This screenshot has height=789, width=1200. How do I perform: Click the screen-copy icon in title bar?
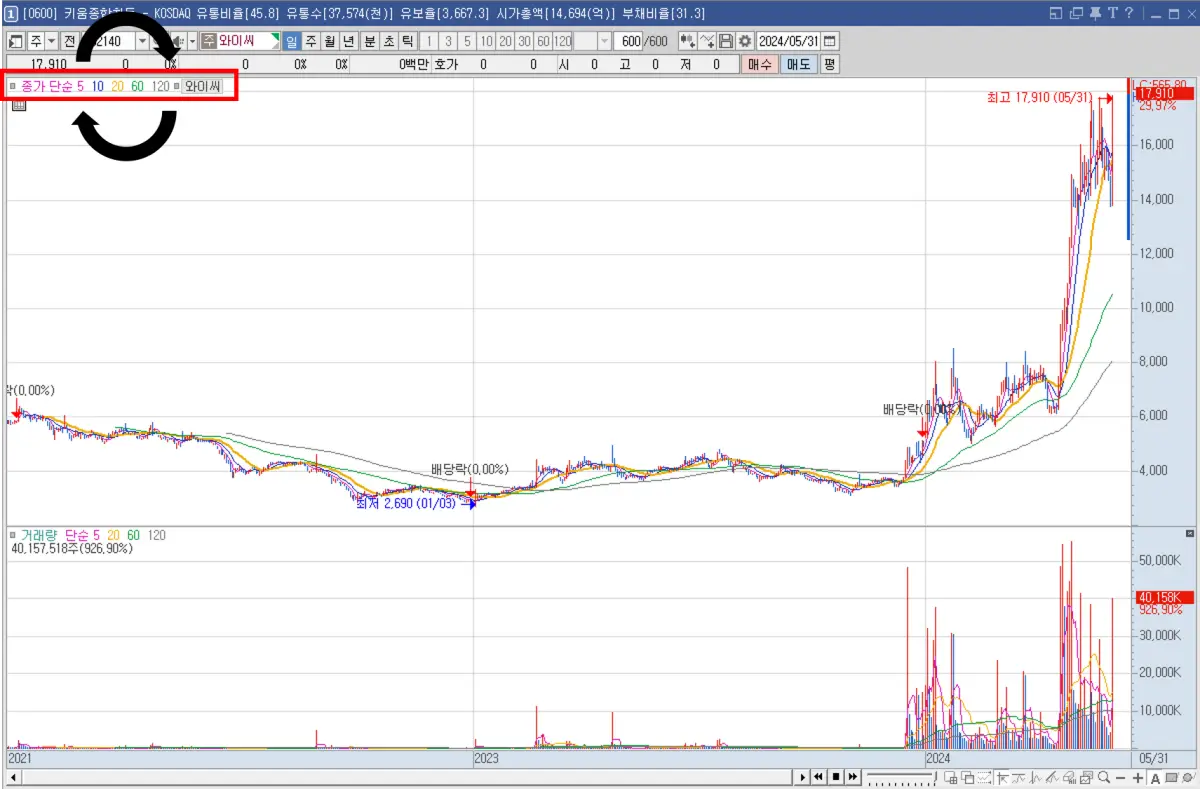pos(1076,13)
